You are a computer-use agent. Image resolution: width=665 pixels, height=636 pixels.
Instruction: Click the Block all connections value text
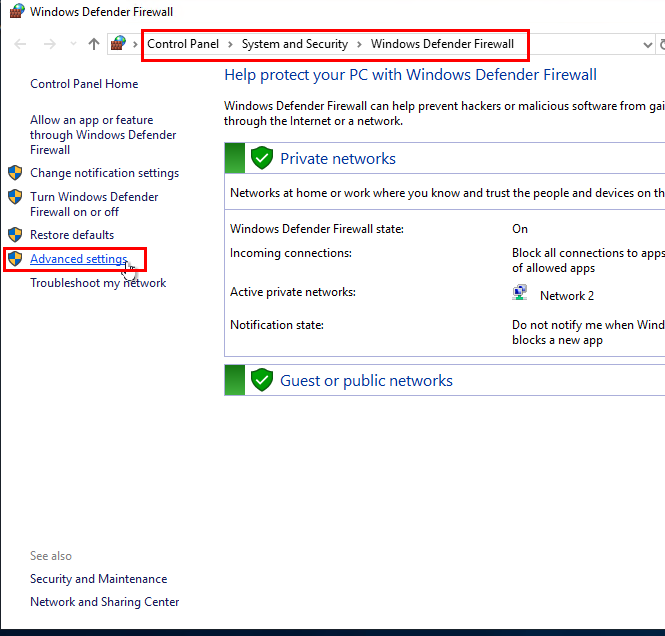click(588, 260)
